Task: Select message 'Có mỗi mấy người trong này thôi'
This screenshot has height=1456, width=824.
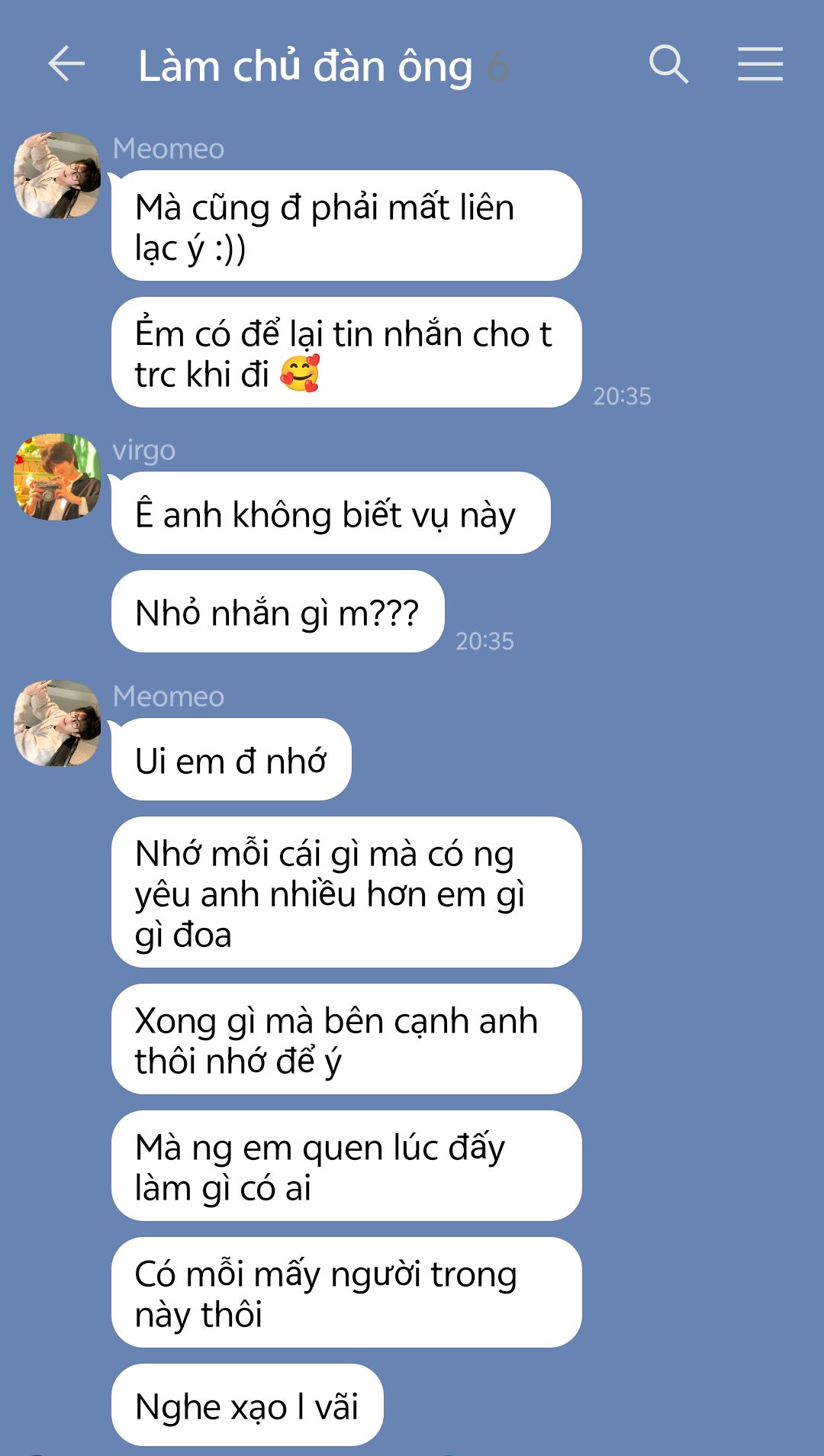Action: [x=346, y=1293]
